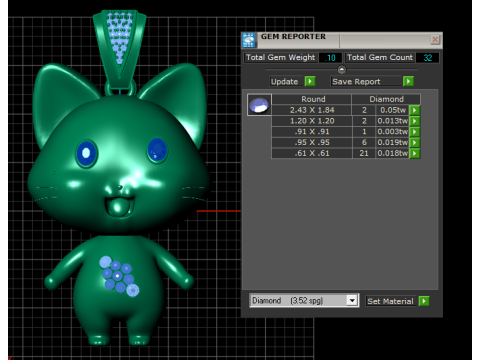Click the 0.018tw weight cell

(393, 153)
